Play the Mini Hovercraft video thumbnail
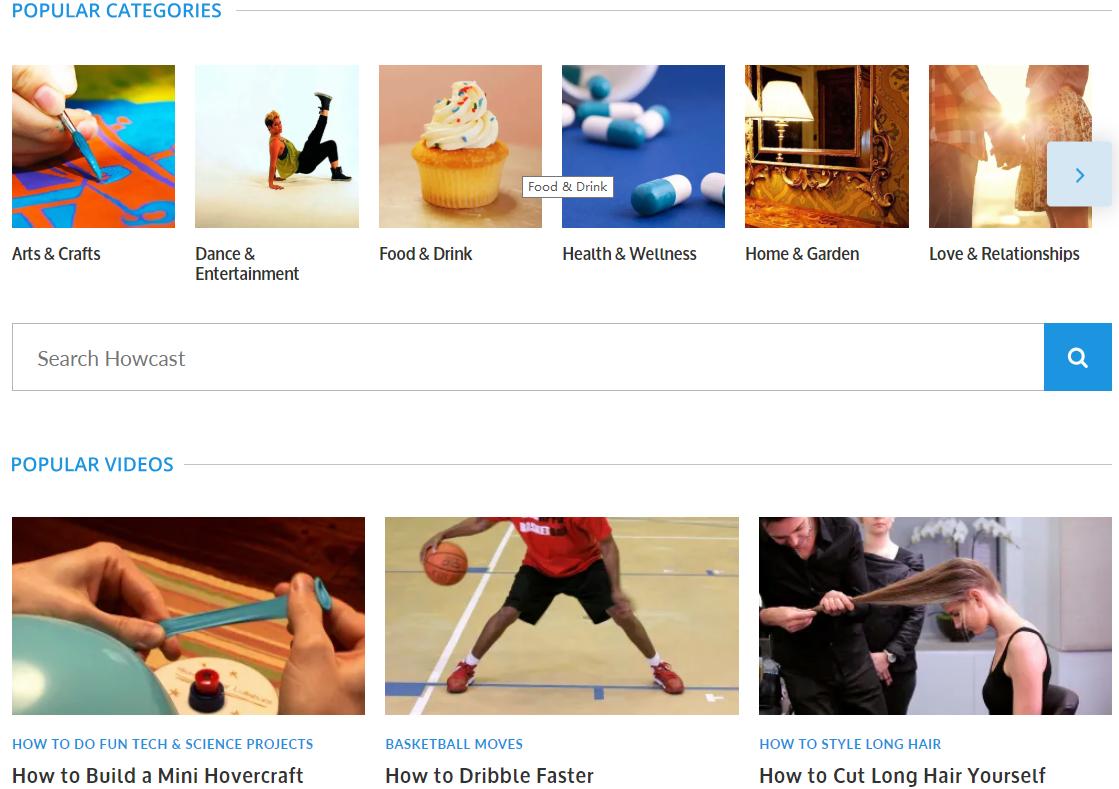This screenshot has height=789, width=1119. (x=188, y=616)
